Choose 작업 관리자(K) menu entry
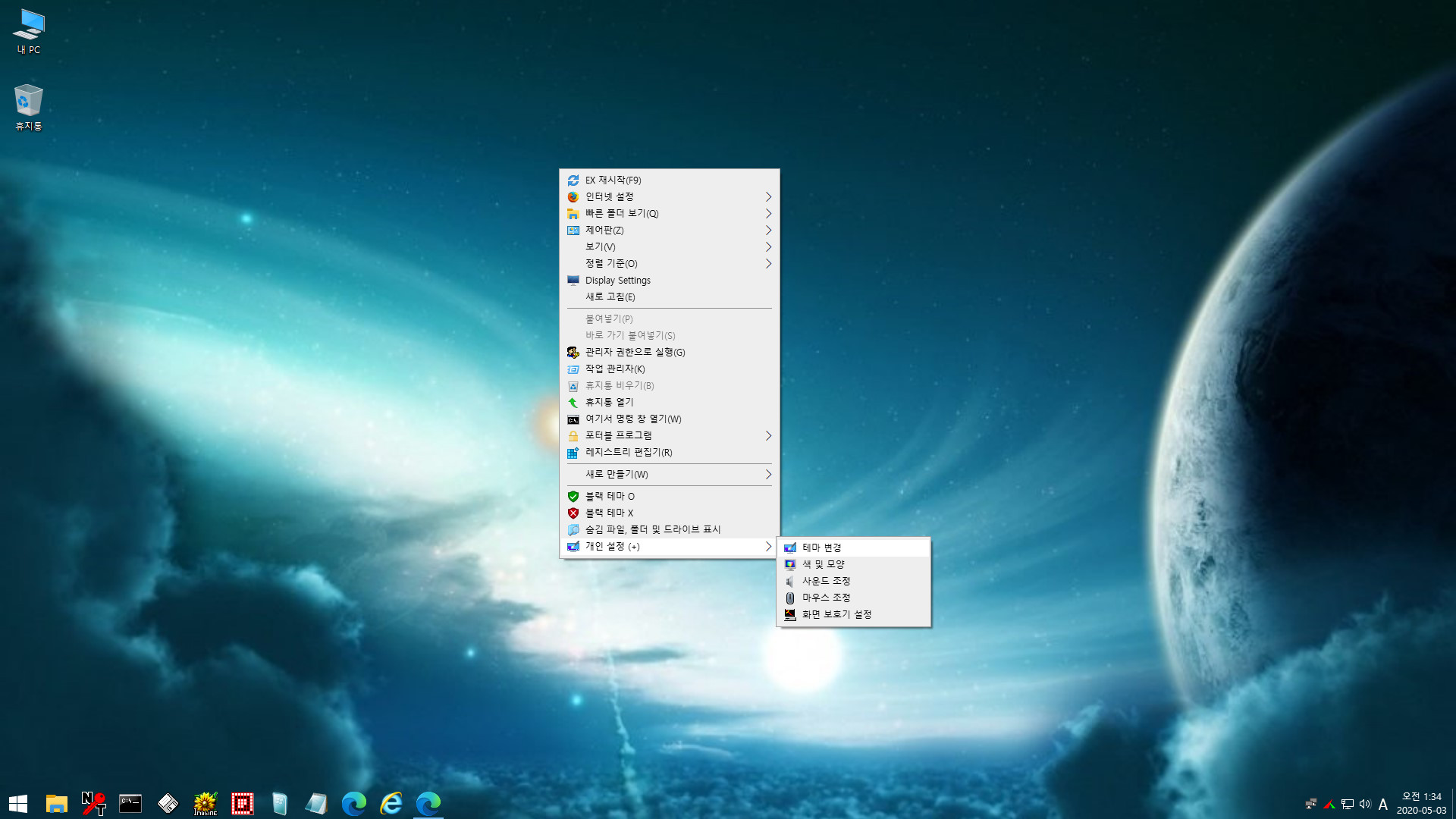 (x=670, y=369)
